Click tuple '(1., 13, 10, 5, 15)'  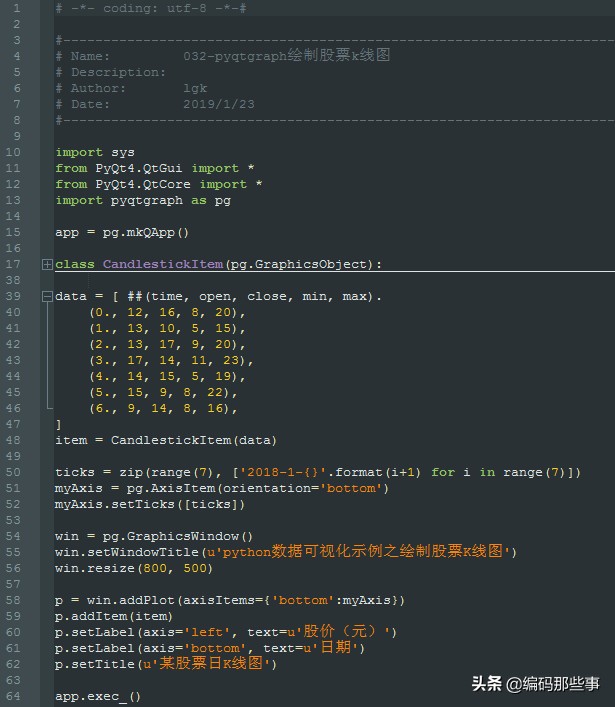tap(167, 328)
